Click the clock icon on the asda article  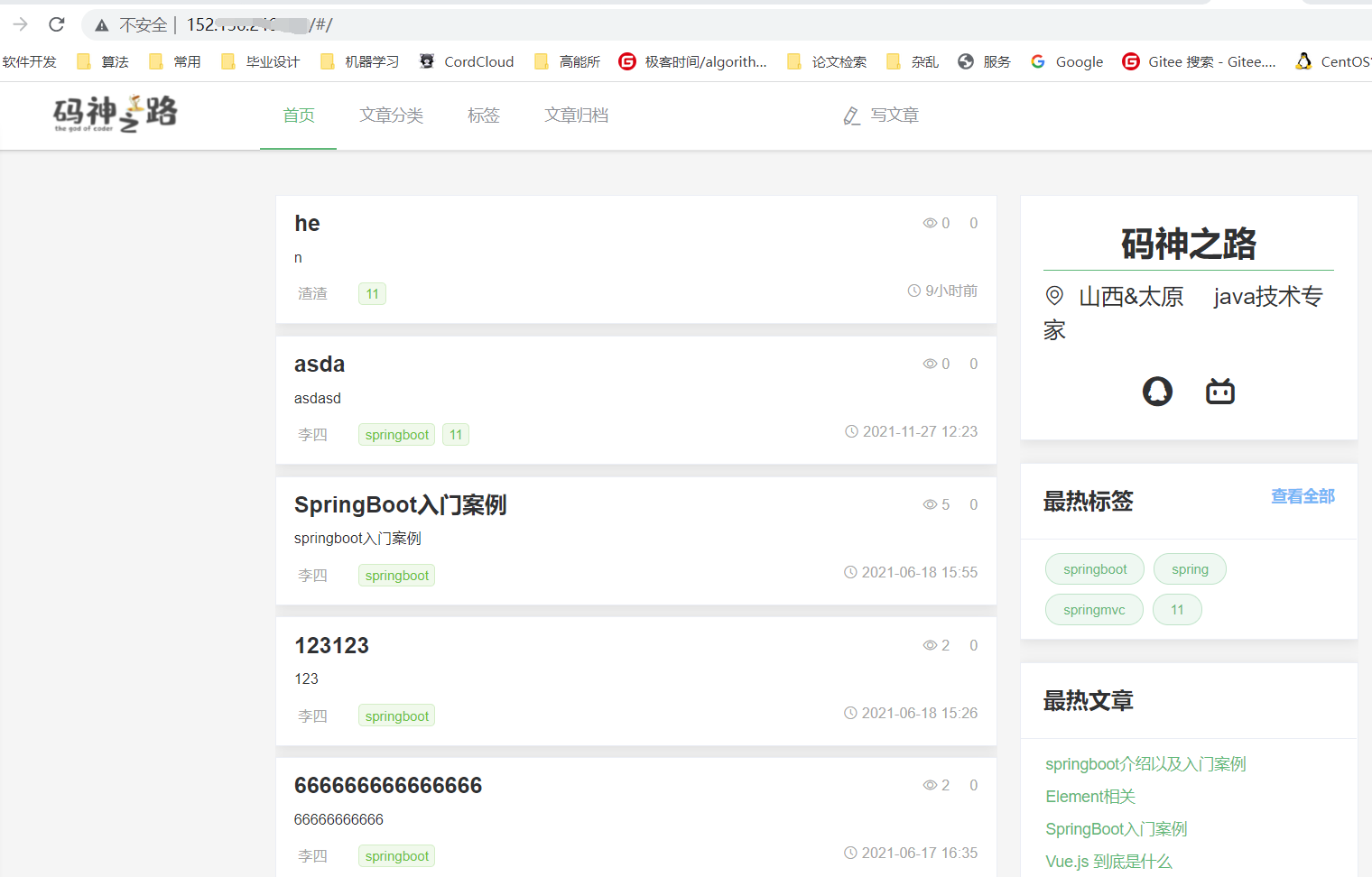coord(851,431)
